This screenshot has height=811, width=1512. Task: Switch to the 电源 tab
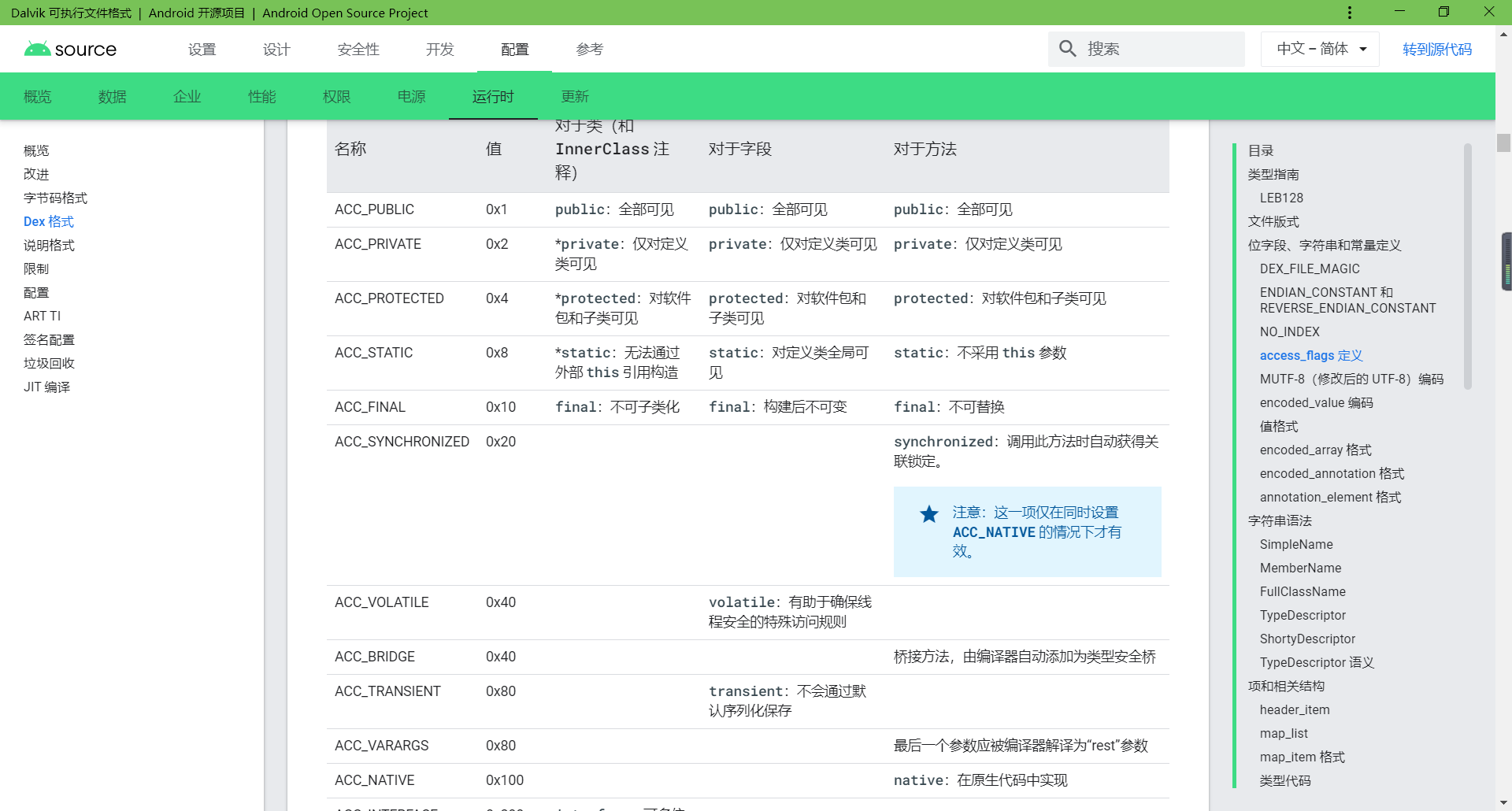(x=411, y=96)
